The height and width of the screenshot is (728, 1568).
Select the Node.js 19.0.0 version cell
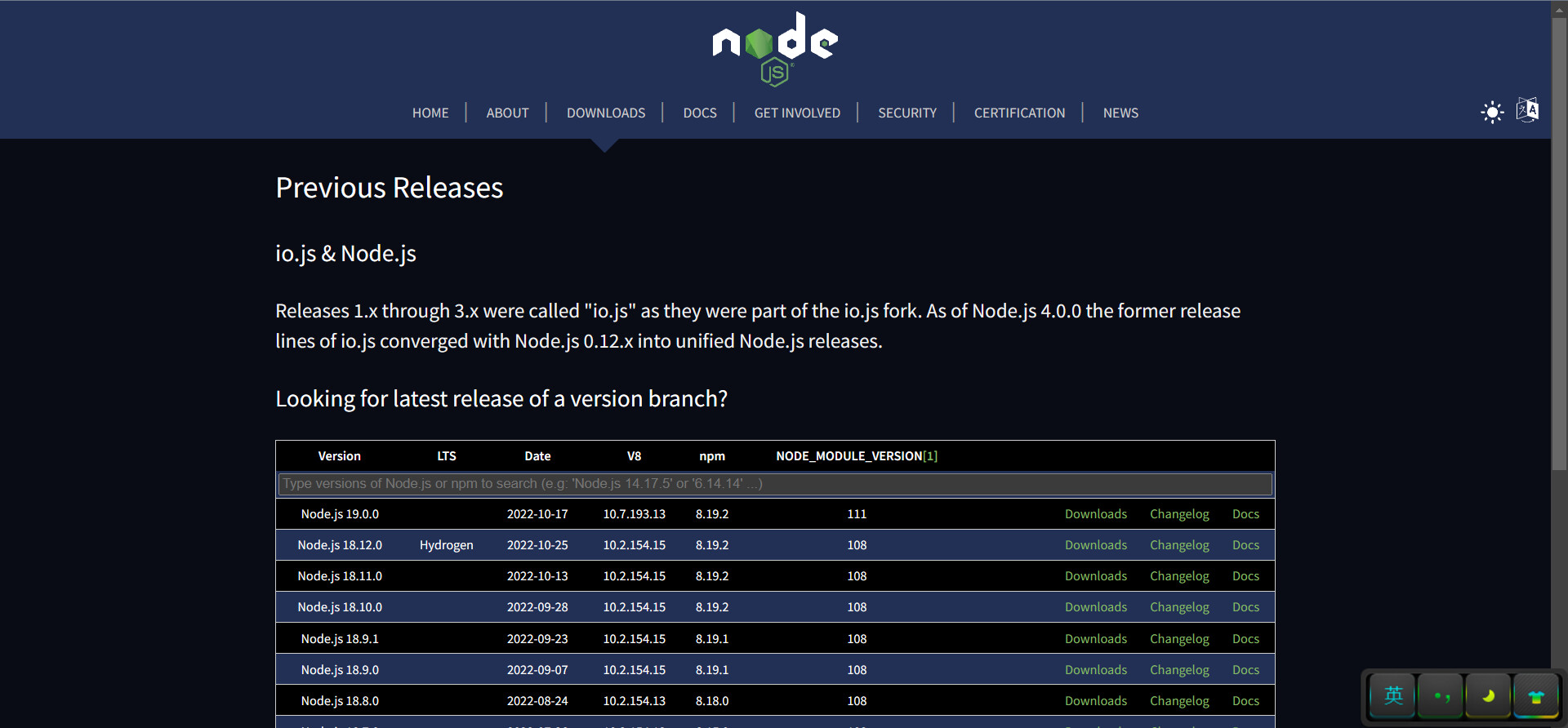(x=340, y=514)
